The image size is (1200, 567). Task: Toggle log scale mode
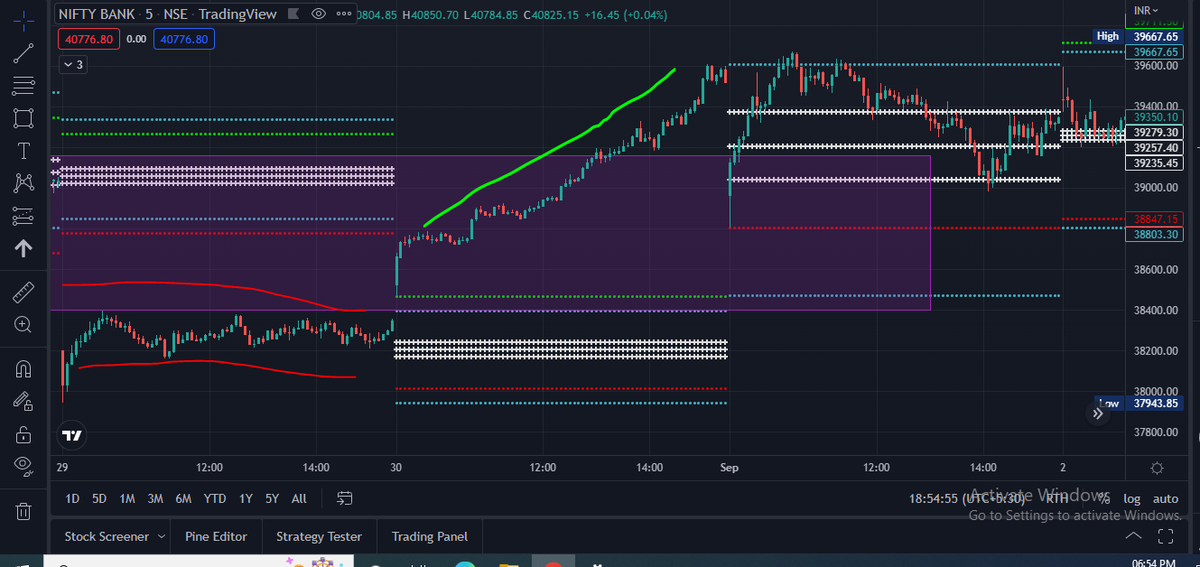pyautogui.click(x=1131, y=498)
